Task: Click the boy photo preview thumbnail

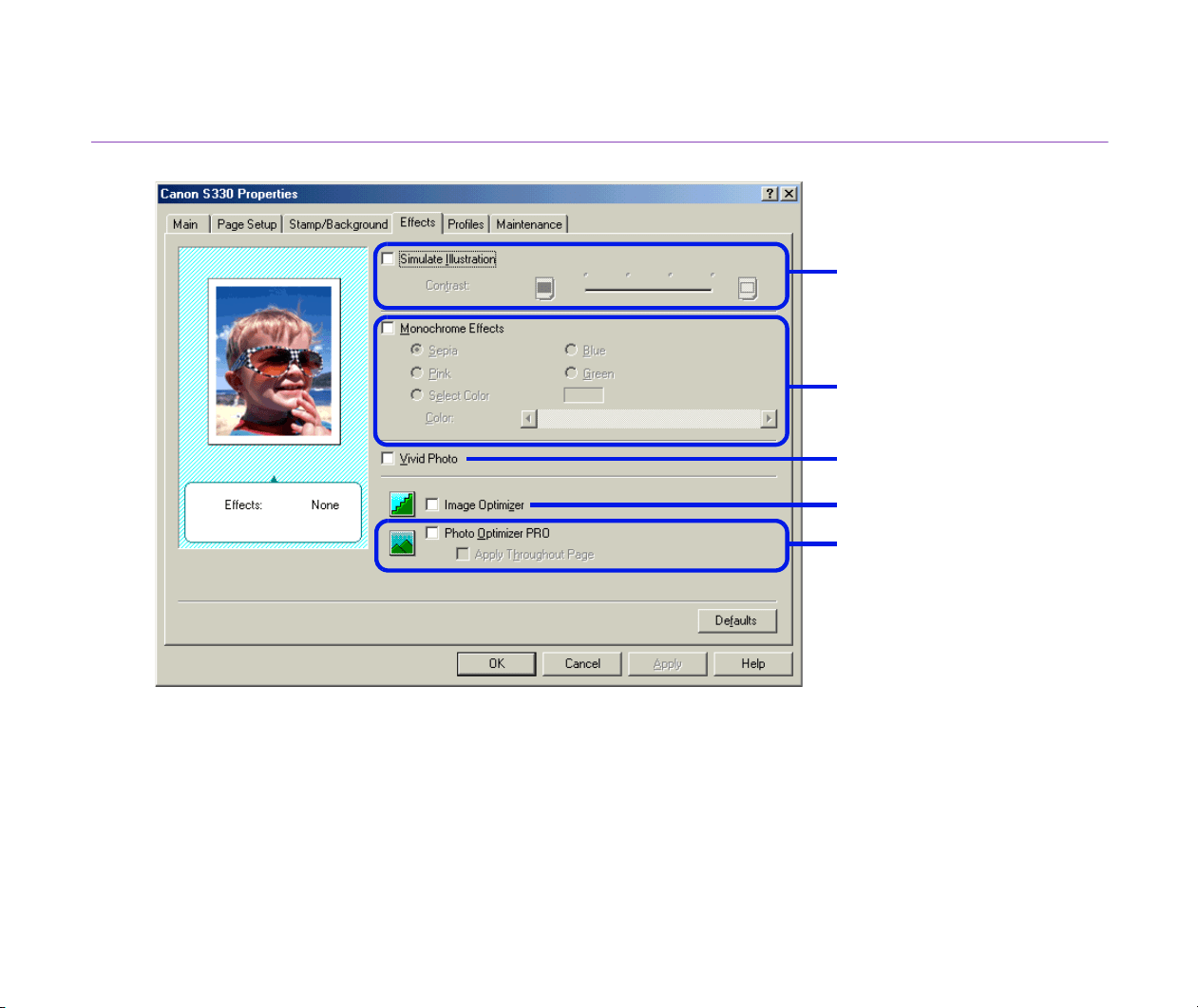Action: [x=274, y=361]
